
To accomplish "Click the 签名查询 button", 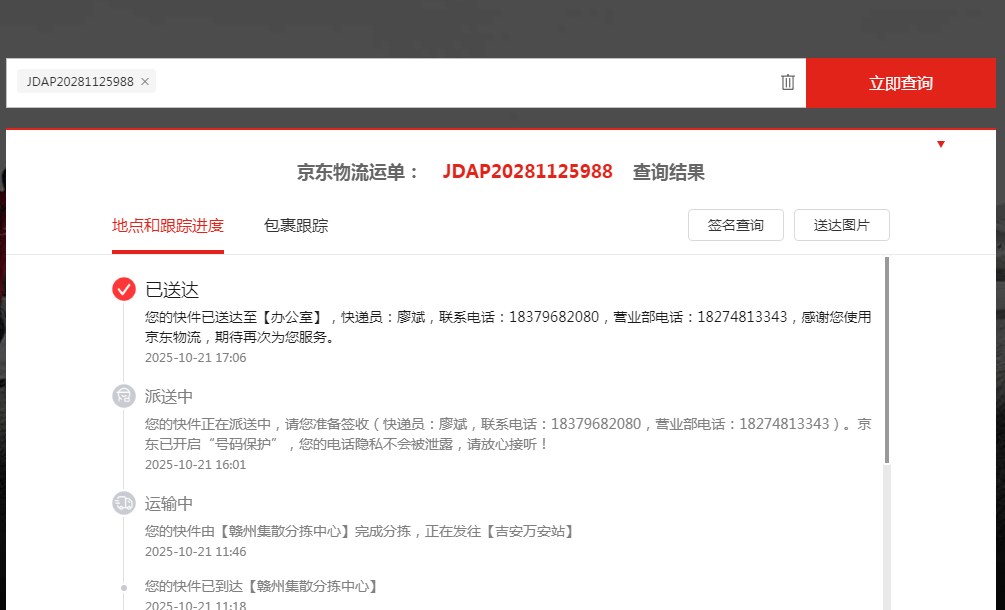I will pos(735,225).
